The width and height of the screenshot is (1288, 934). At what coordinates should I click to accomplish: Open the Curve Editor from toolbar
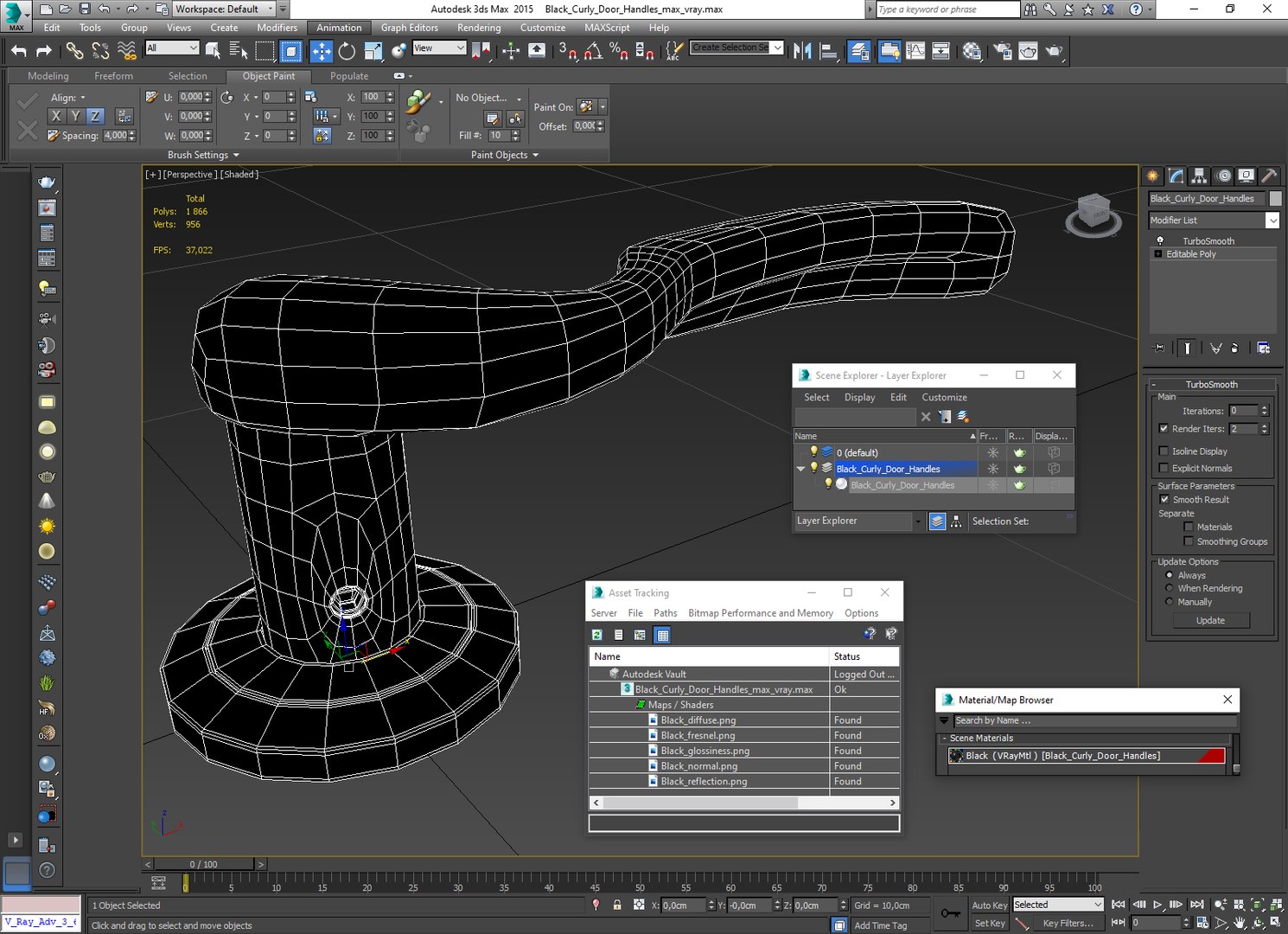[x=915, y=51]
